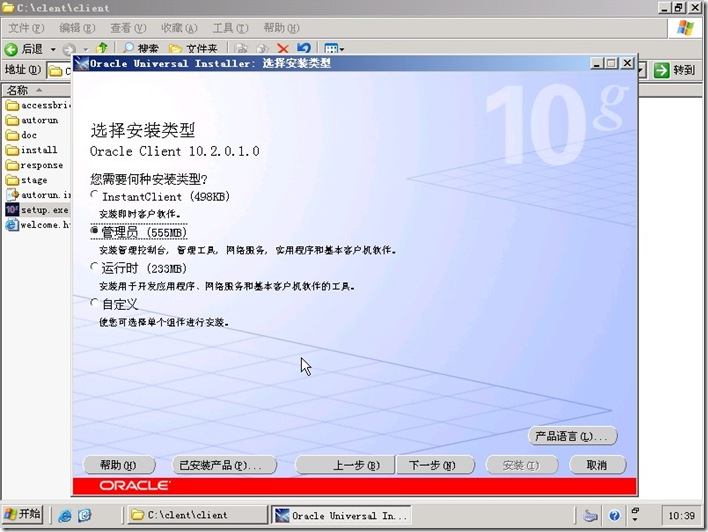
Task: Select the autorun folder
Action: pyautogui.click(x=32, y=120)
